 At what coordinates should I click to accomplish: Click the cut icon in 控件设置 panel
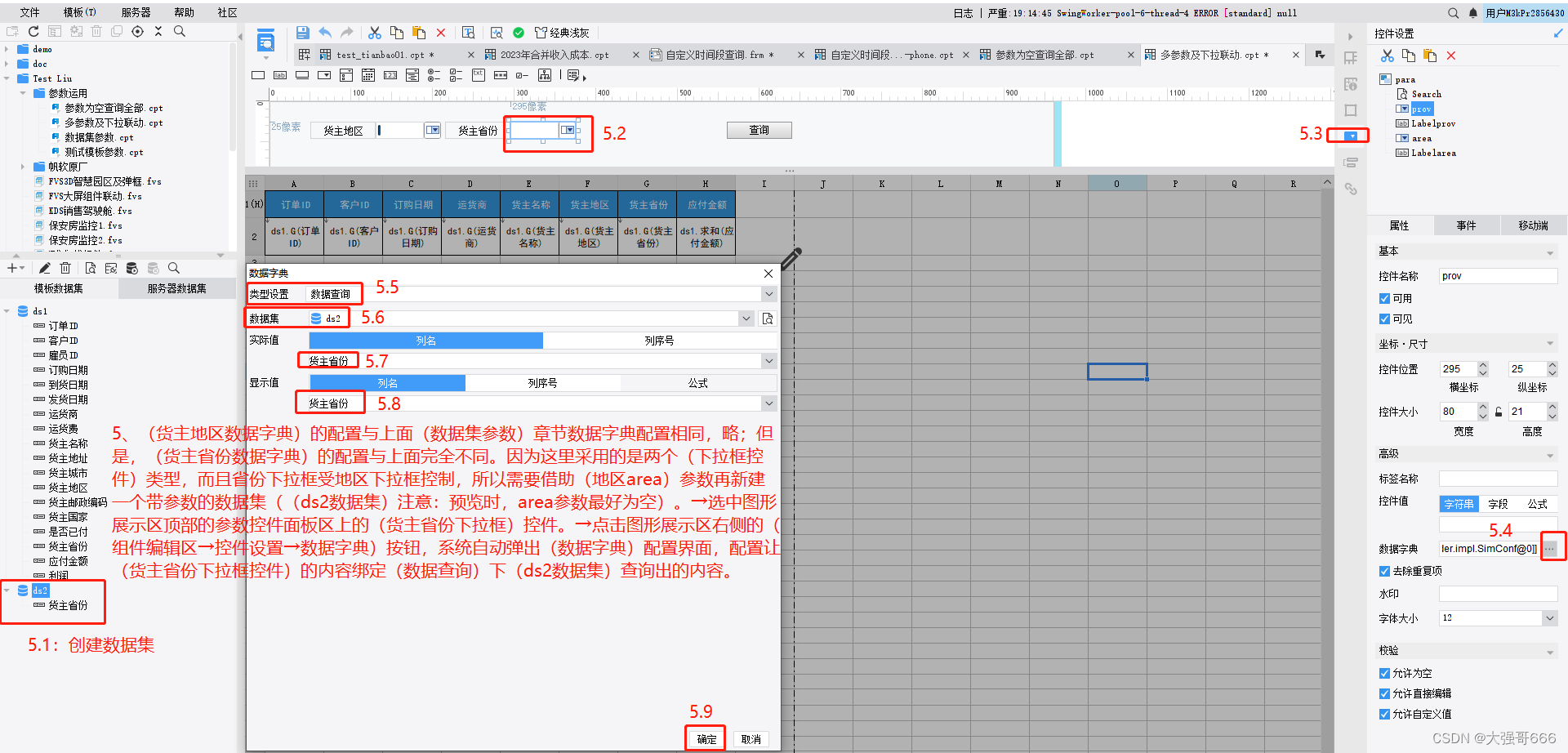click(1388, 56)
